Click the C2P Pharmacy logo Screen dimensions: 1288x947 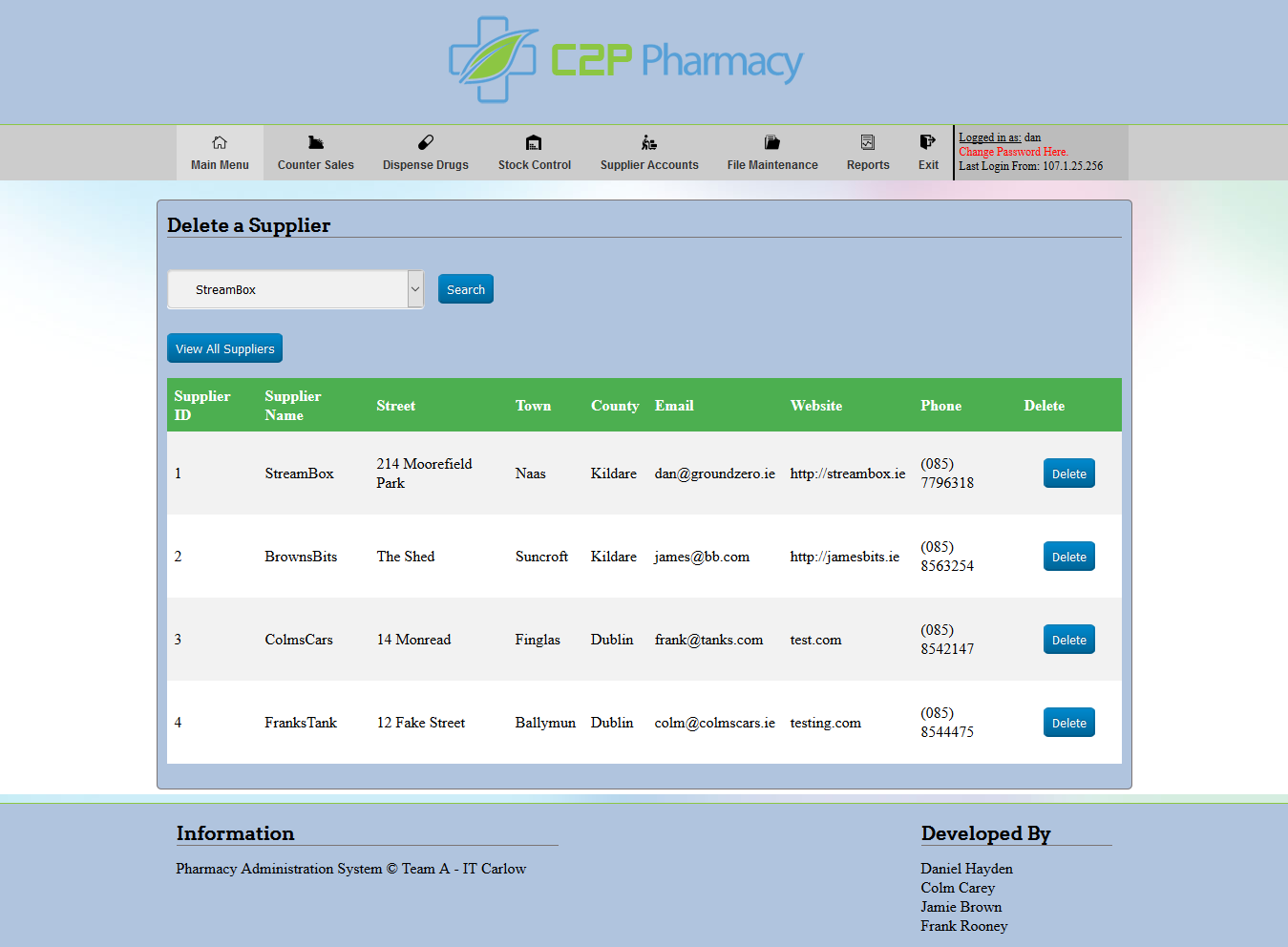click(x=626, y=60)
